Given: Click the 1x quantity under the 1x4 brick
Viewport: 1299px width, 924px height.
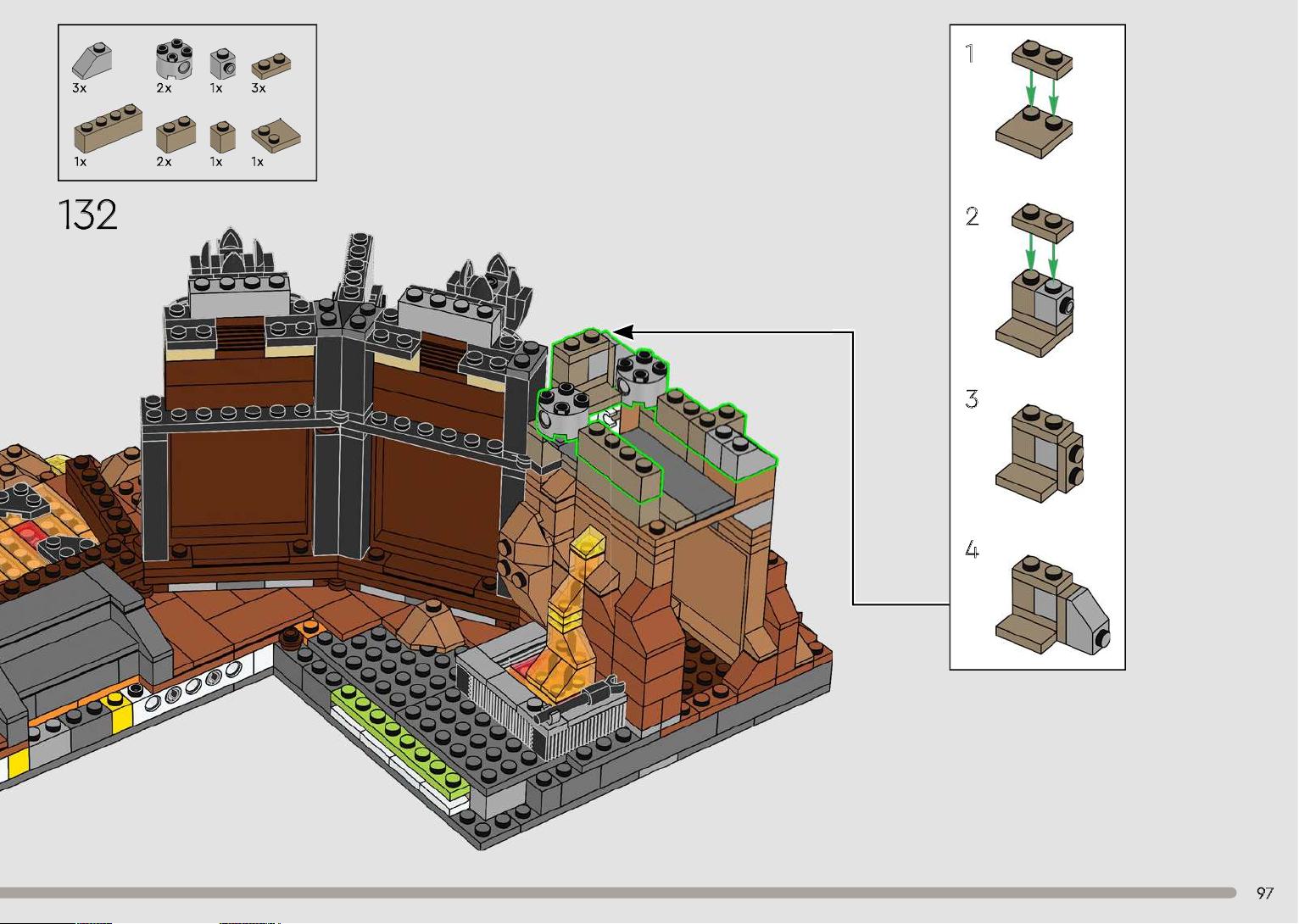Looking at the screenshot, I should click(80, 162).
